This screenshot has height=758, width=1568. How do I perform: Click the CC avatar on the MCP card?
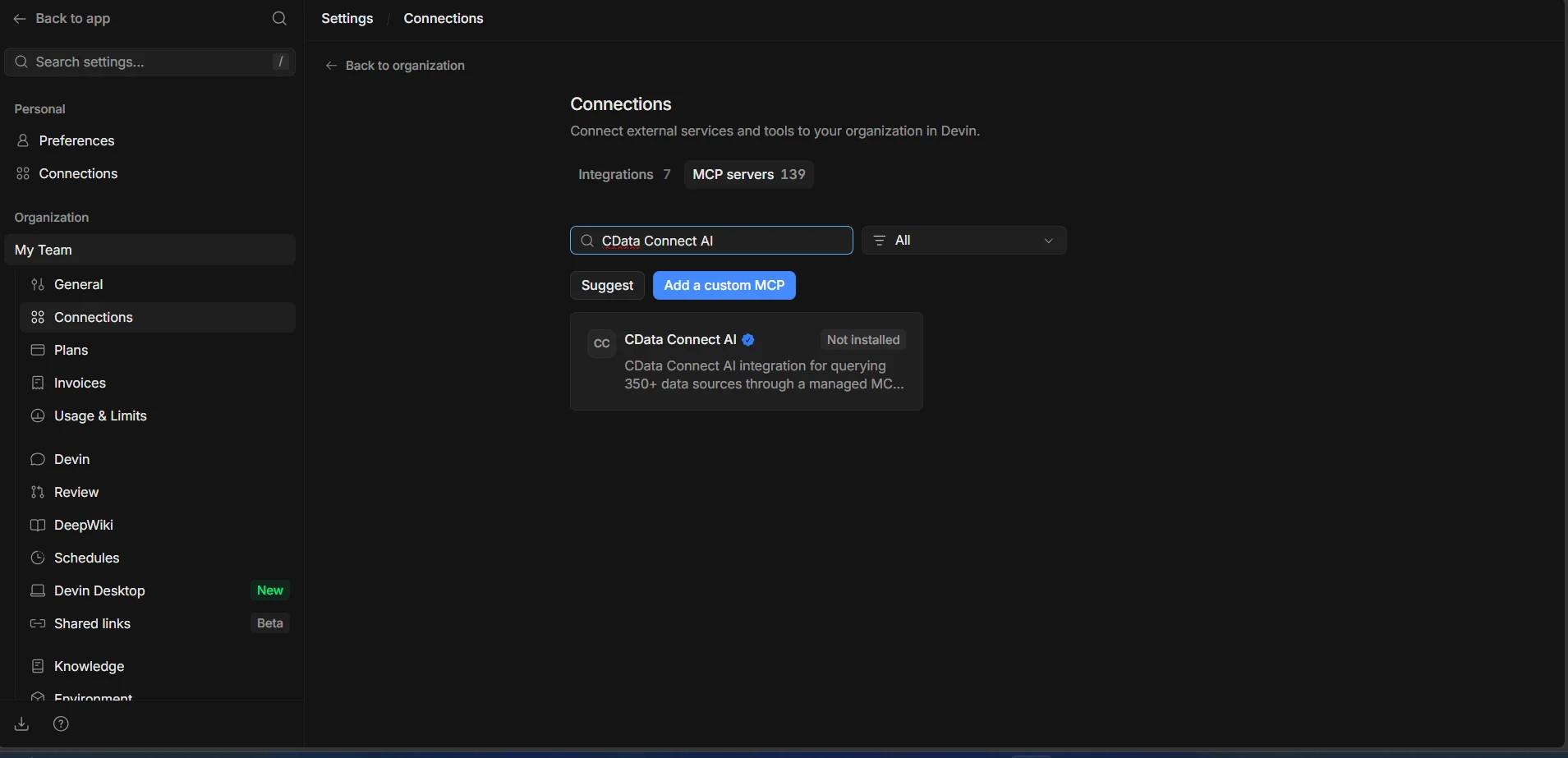pyautogui.click(x=602, y=343)
